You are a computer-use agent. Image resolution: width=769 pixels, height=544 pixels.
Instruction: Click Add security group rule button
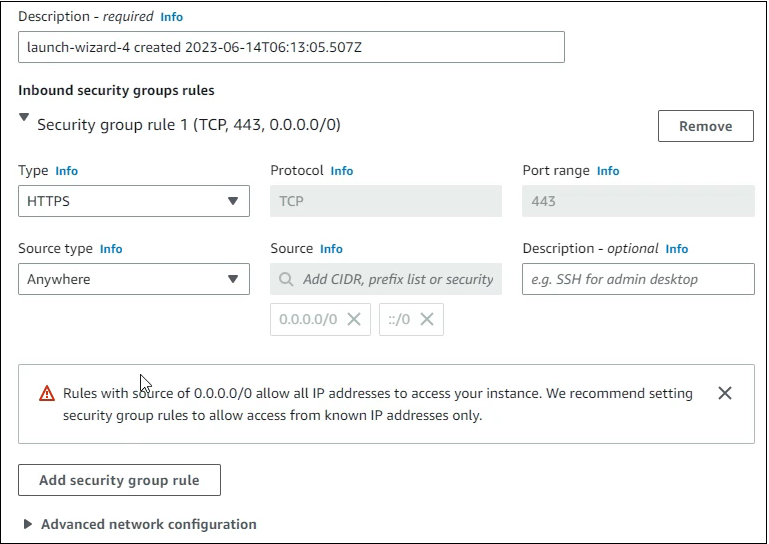click(119, 480)
